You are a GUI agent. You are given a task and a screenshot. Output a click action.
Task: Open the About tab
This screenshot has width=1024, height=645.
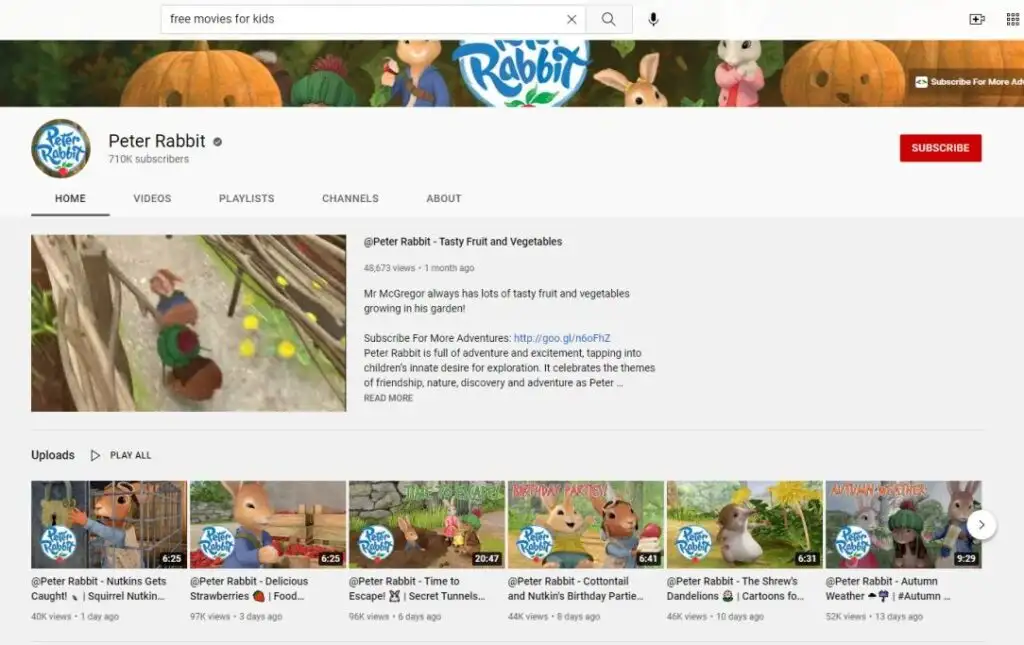444,198
